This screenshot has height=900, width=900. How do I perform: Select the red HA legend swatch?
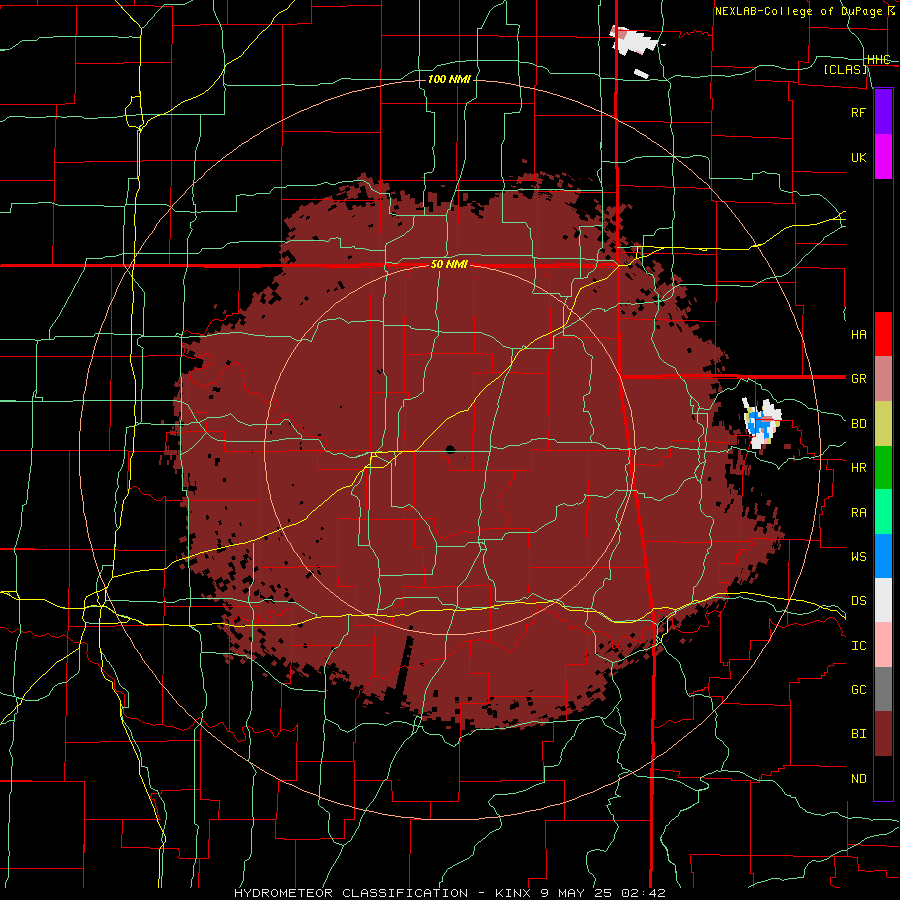883,334
